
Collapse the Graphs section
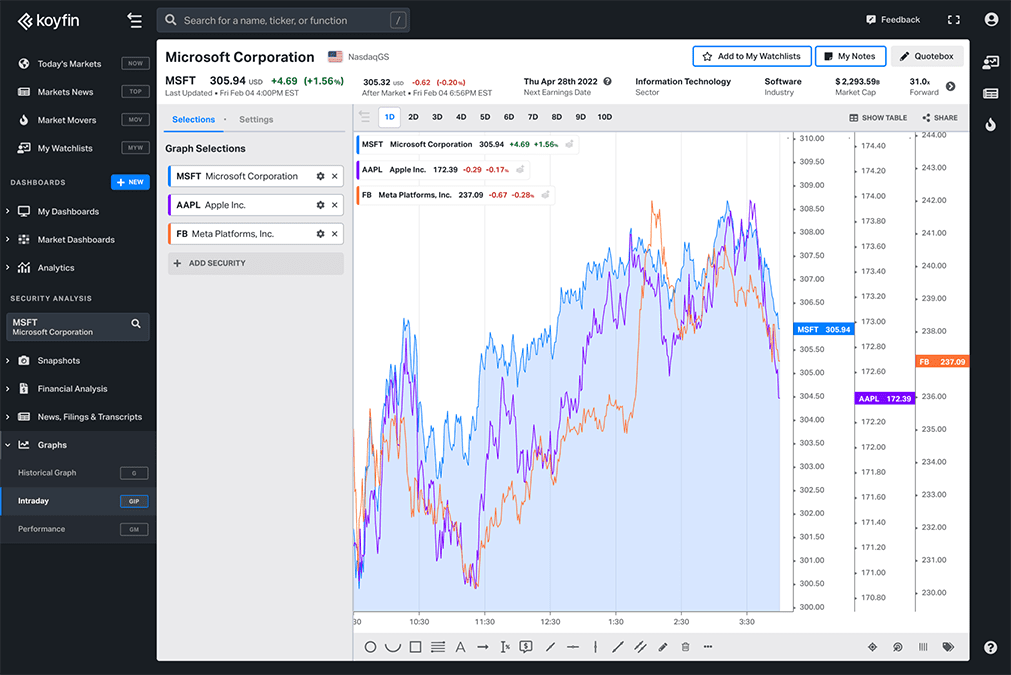pyautogui.click(x=52, y=445)
